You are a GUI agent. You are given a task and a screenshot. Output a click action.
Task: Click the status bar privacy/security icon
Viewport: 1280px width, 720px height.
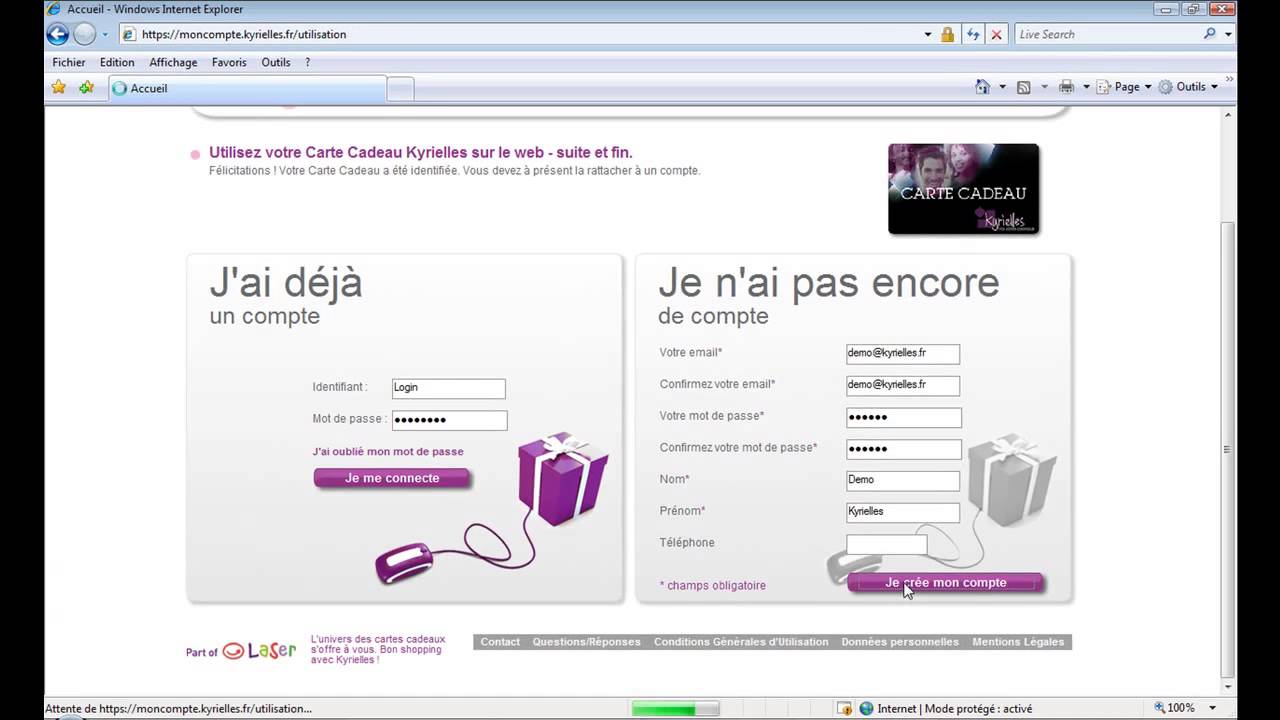tap(844, 709)
